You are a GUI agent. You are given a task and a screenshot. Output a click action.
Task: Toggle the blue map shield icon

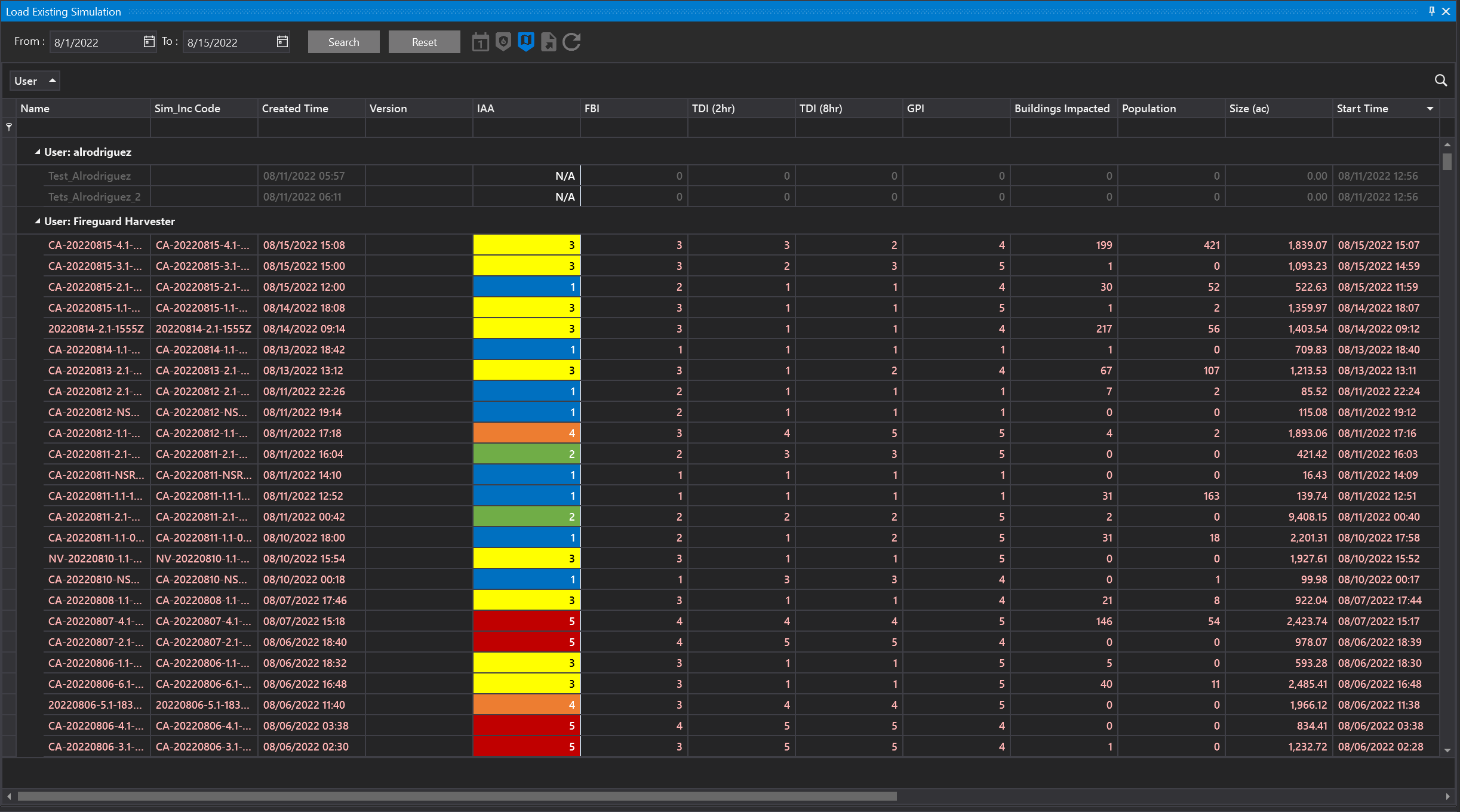click(526, 42)
